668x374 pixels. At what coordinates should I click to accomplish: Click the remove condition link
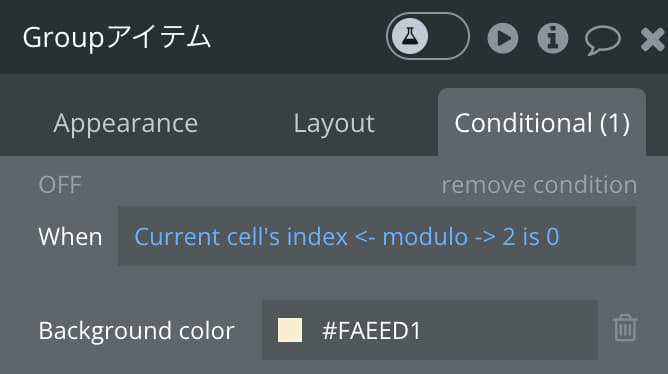coord(539,185)
